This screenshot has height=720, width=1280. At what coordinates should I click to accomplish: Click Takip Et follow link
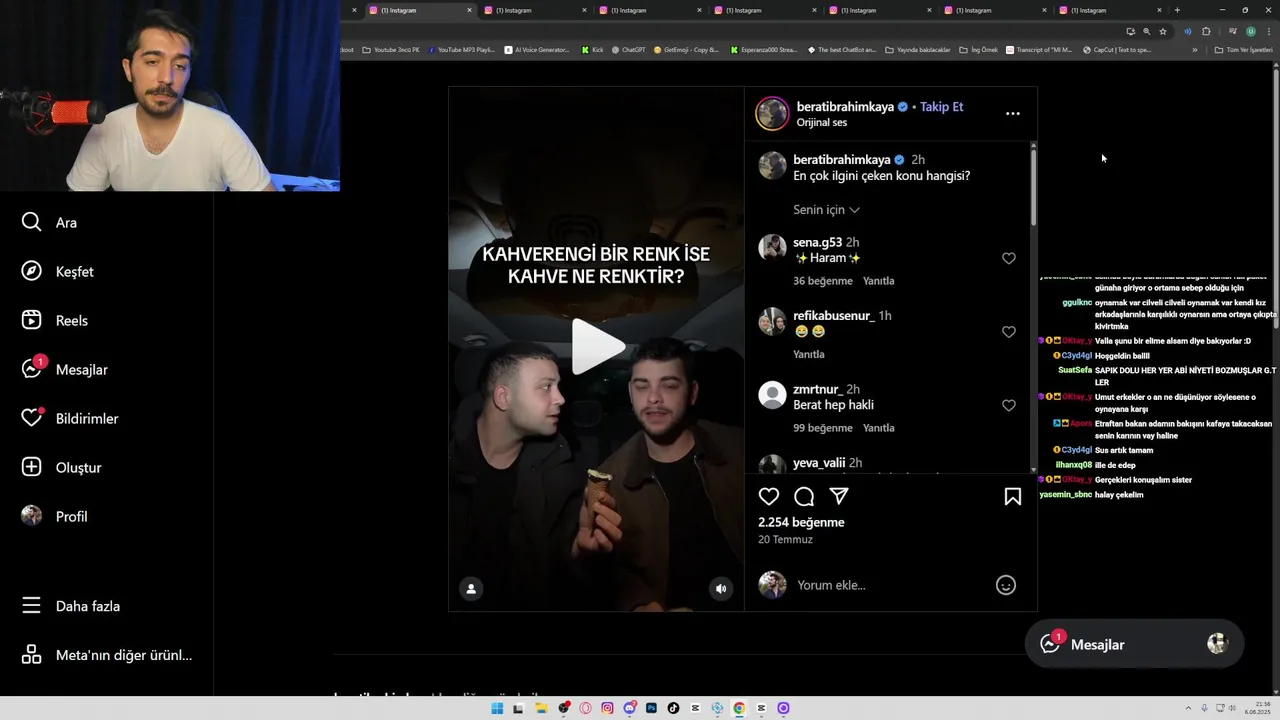point(942,107)
